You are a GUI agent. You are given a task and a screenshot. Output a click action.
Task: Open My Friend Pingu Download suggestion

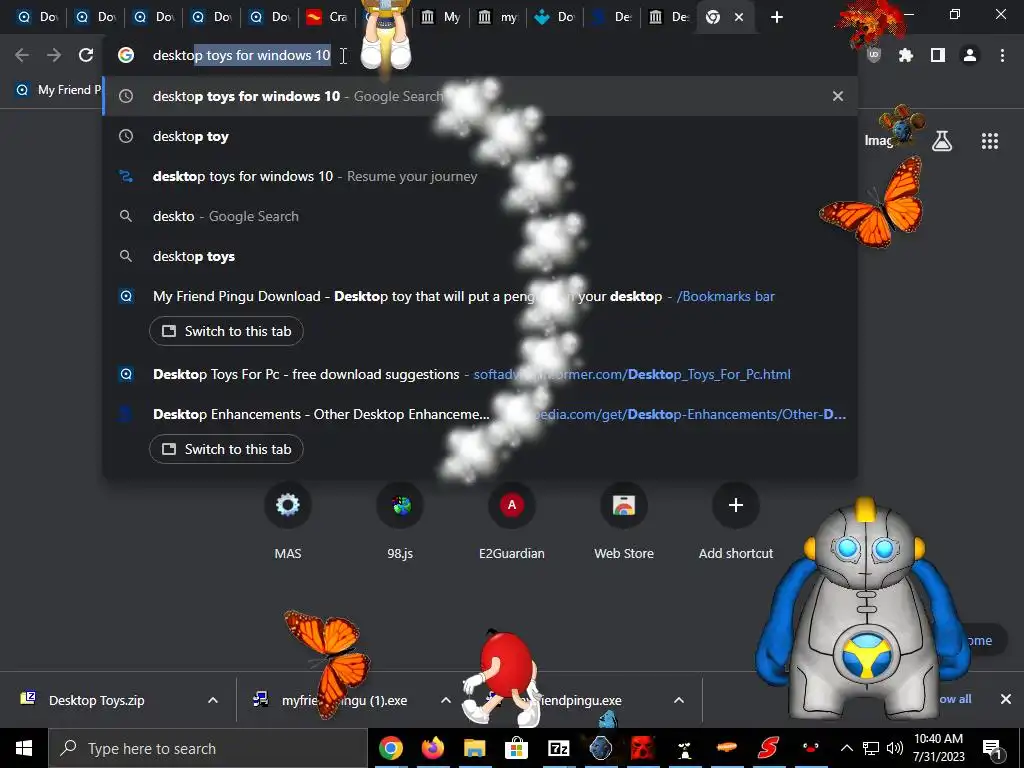(x=480, y=296)
